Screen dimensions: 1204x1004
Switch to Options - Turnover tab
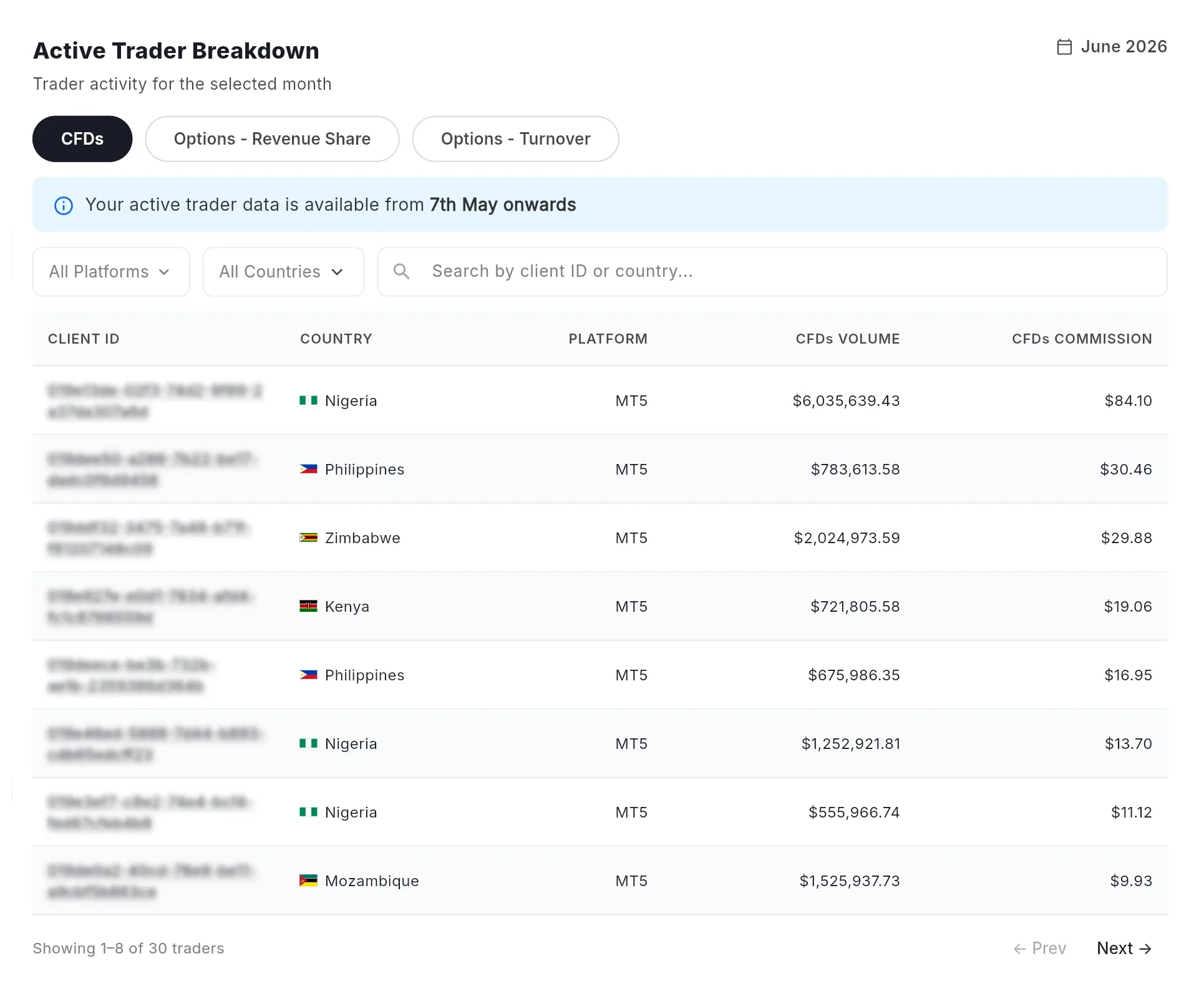(515, 139)
